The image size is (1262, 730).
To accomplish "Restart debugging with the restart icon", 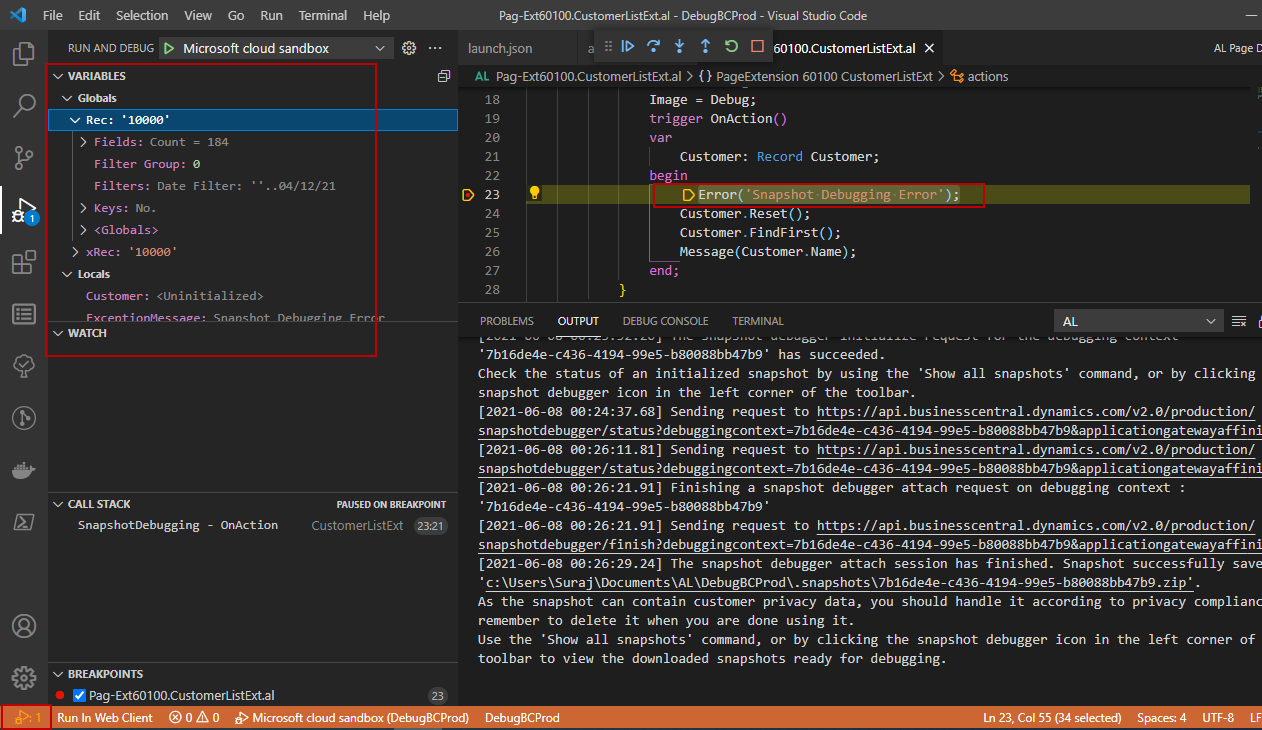I will (x=729, y=46).
